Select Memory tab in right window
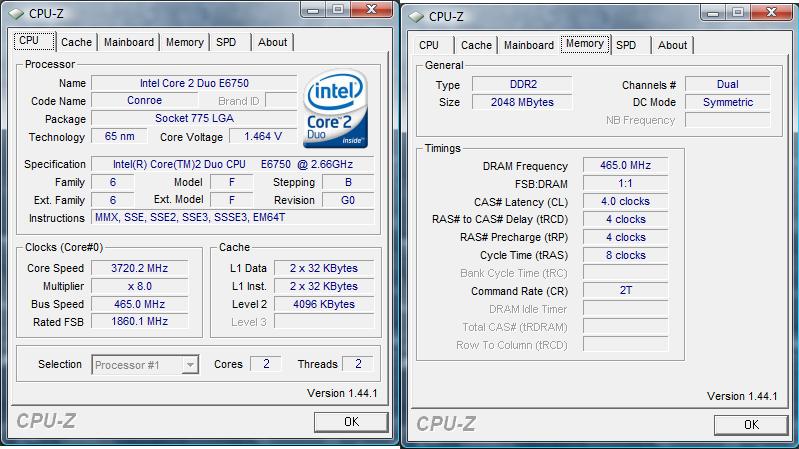Image resolution: width=799 pixels, height=449 pixels. point(585,44)
